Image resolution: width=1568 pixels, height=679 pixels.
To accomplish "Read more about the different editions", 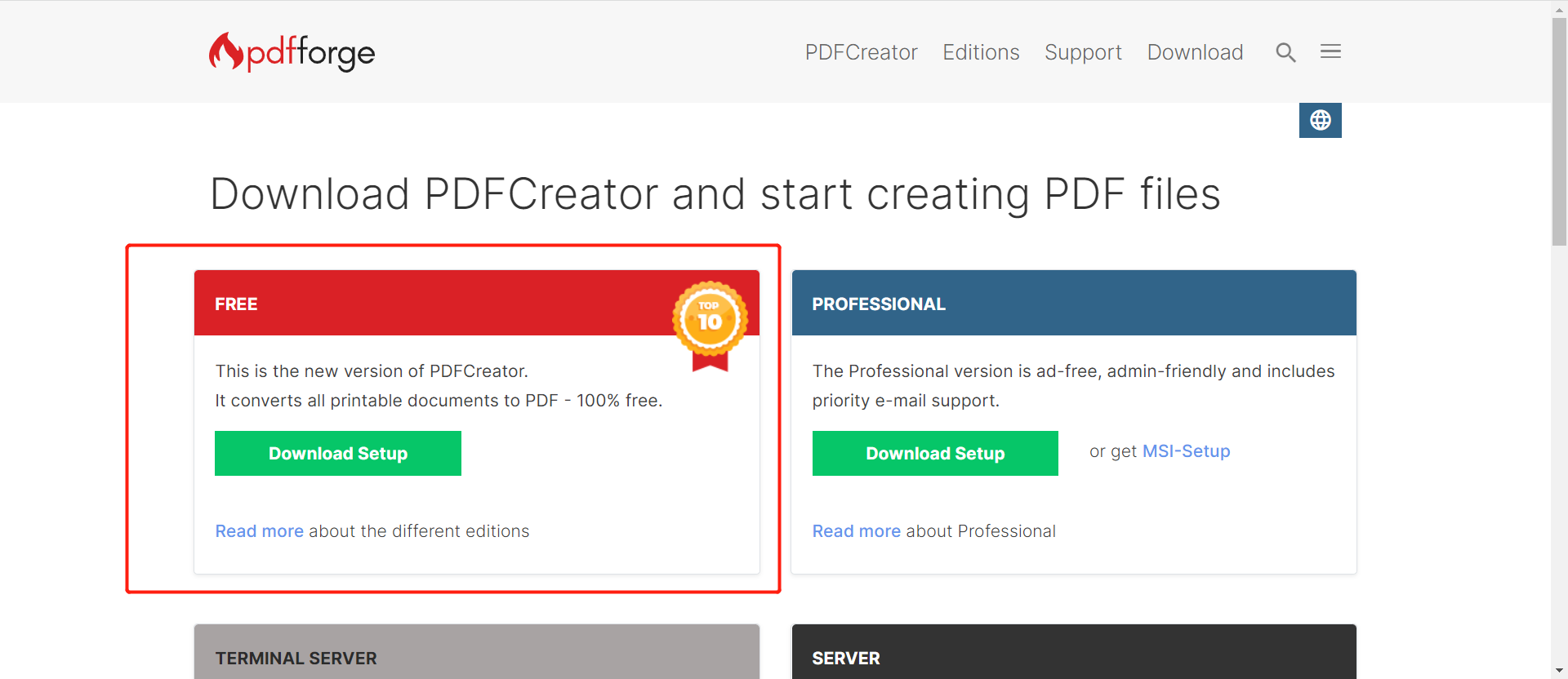I will pos(259,531).
